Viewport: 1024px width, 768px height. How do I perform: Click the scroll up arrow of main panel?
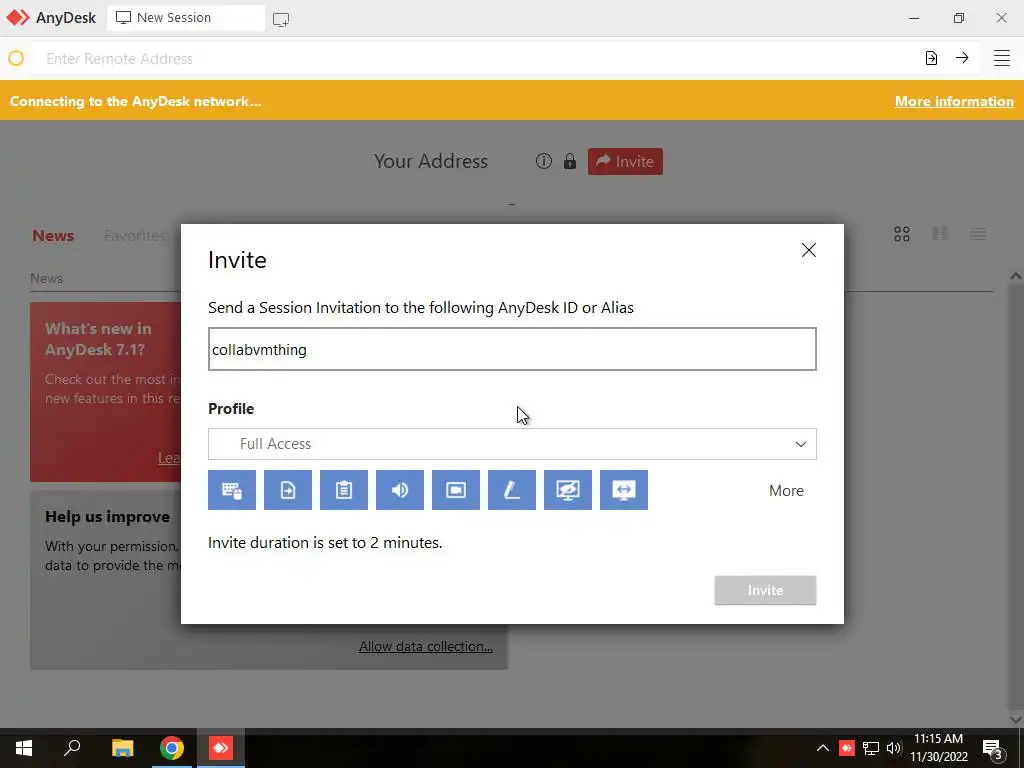1016,276
